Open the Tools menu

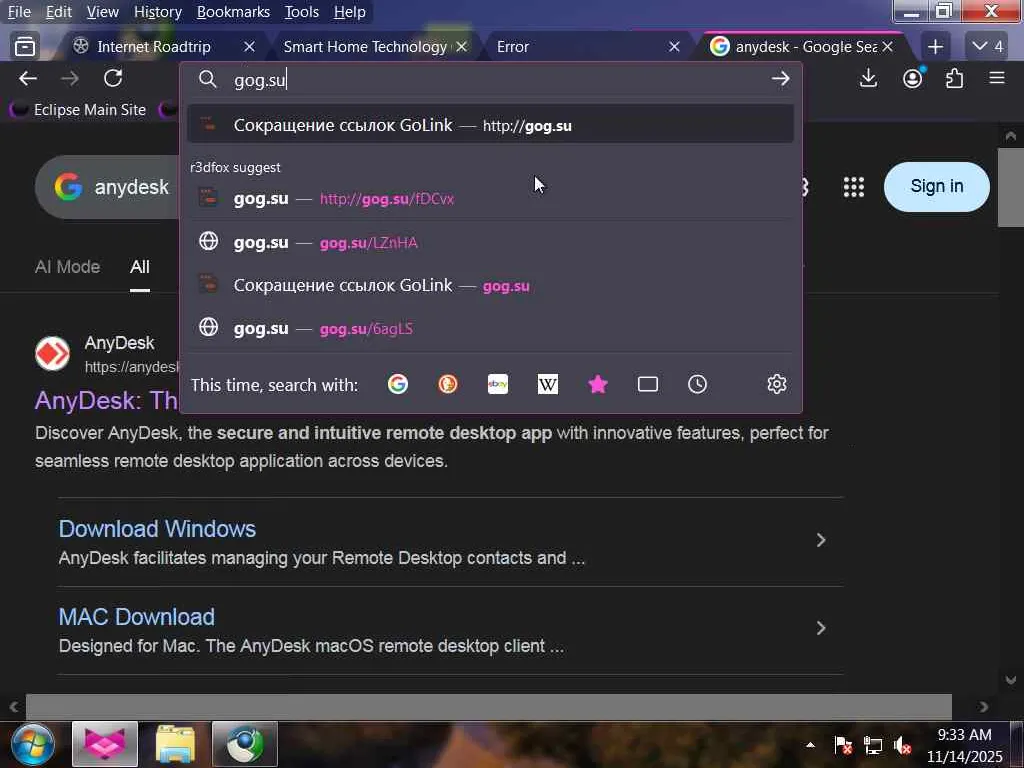301,12
